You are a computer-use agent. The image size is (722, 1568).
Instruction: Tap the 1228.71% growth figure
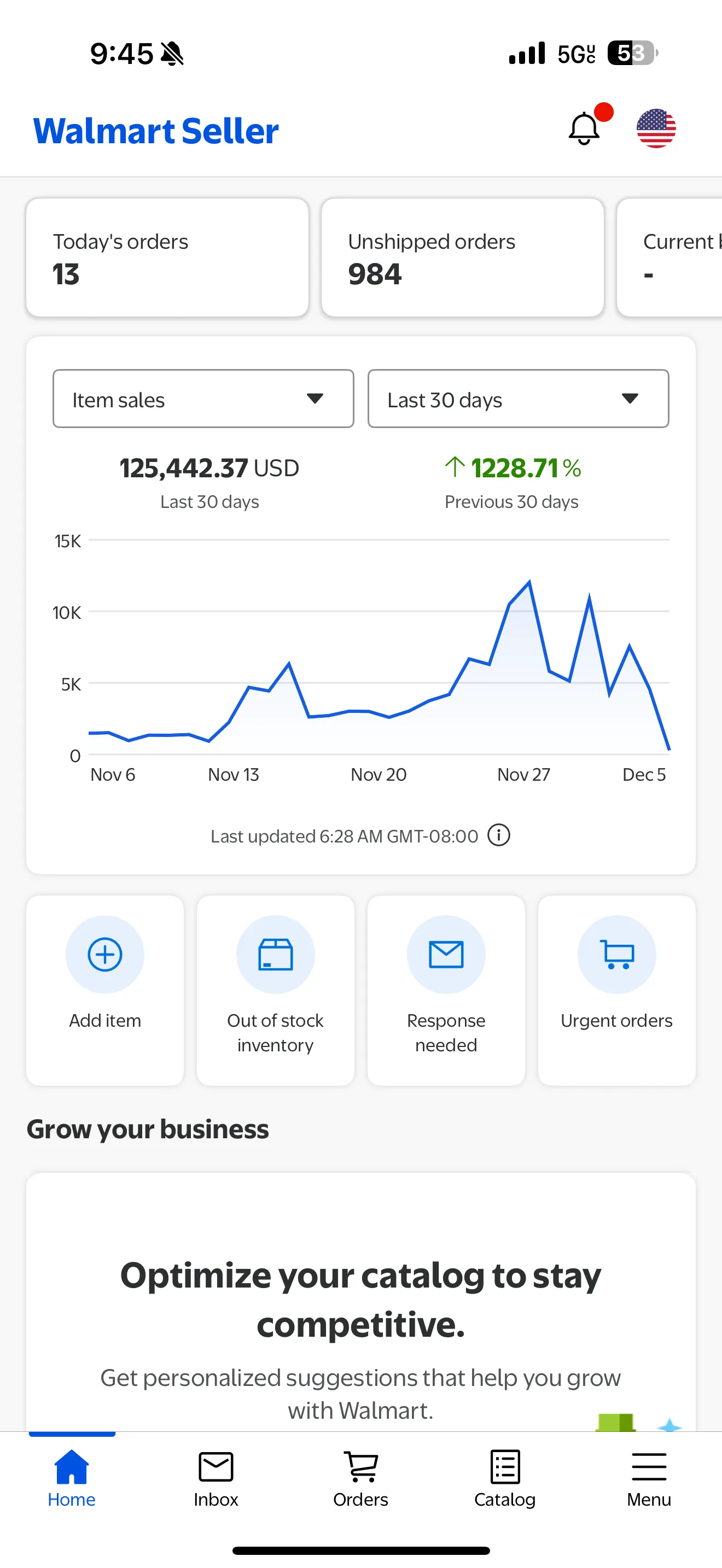(x=513, y=468)
